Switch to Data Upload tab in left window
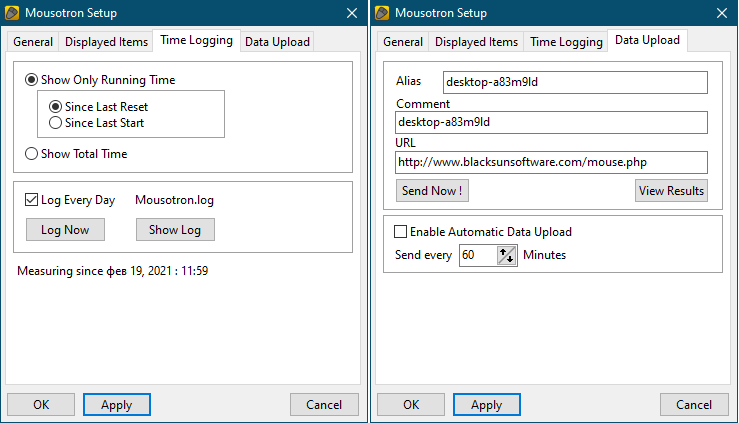Screen dimensions: 739x423 pyautogui.click(x=277, y=41)
